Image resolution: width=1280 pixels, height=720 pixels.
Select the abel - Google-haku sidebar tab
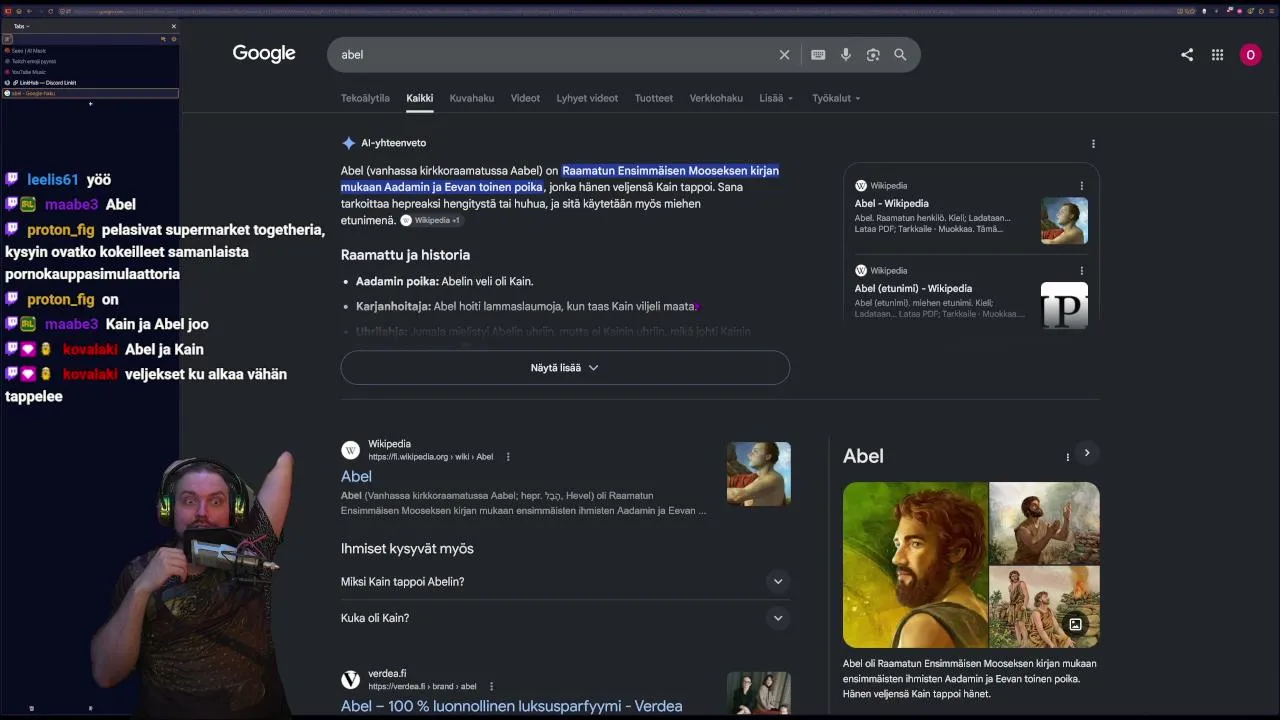[x=90, y=93]
